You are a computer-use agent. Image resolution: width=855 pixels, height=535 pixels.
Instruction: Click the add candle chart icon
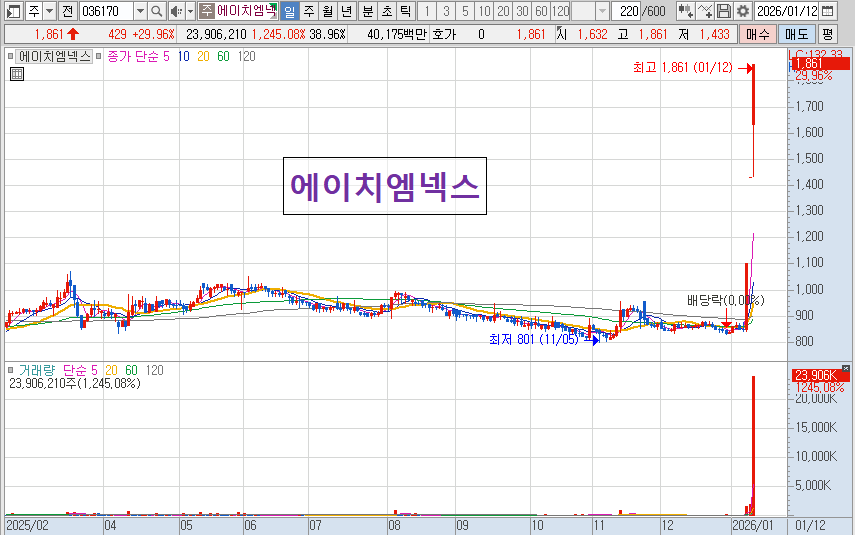coord(685,11)
